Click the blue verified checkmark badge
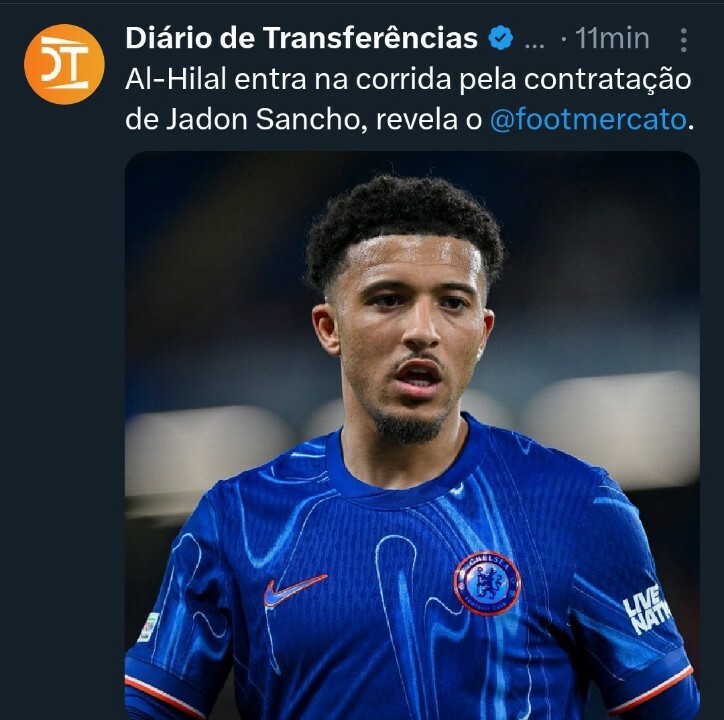The height and width of the screenshot is (720, 724). [501, 38]
